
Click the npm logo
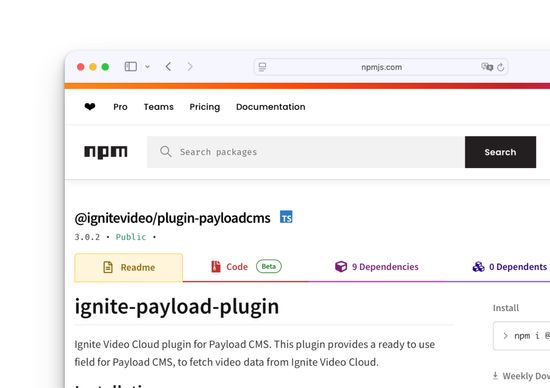(x=106, y=152)
